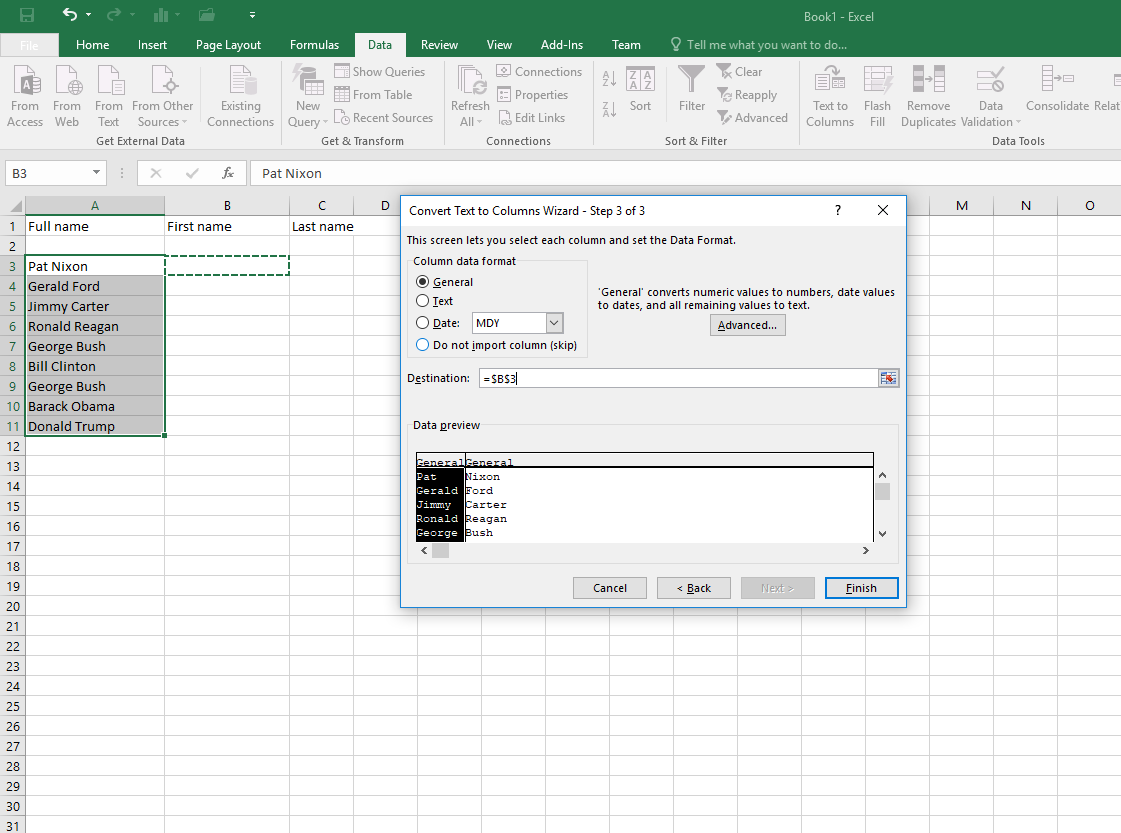Open the Advanced dialog
Screen dimensions: 1121x833
(747, 324)
